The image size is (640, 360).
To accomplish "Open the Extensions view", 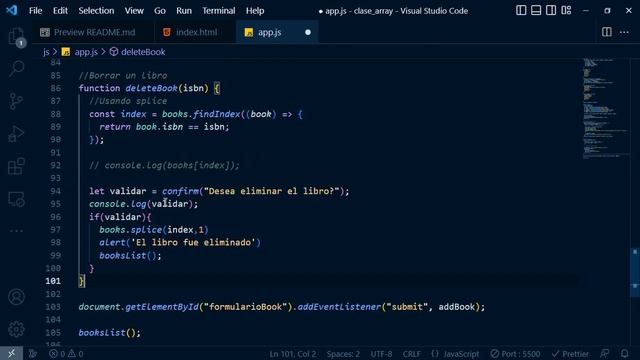I will pyautogui.click(x=16, y=167).
